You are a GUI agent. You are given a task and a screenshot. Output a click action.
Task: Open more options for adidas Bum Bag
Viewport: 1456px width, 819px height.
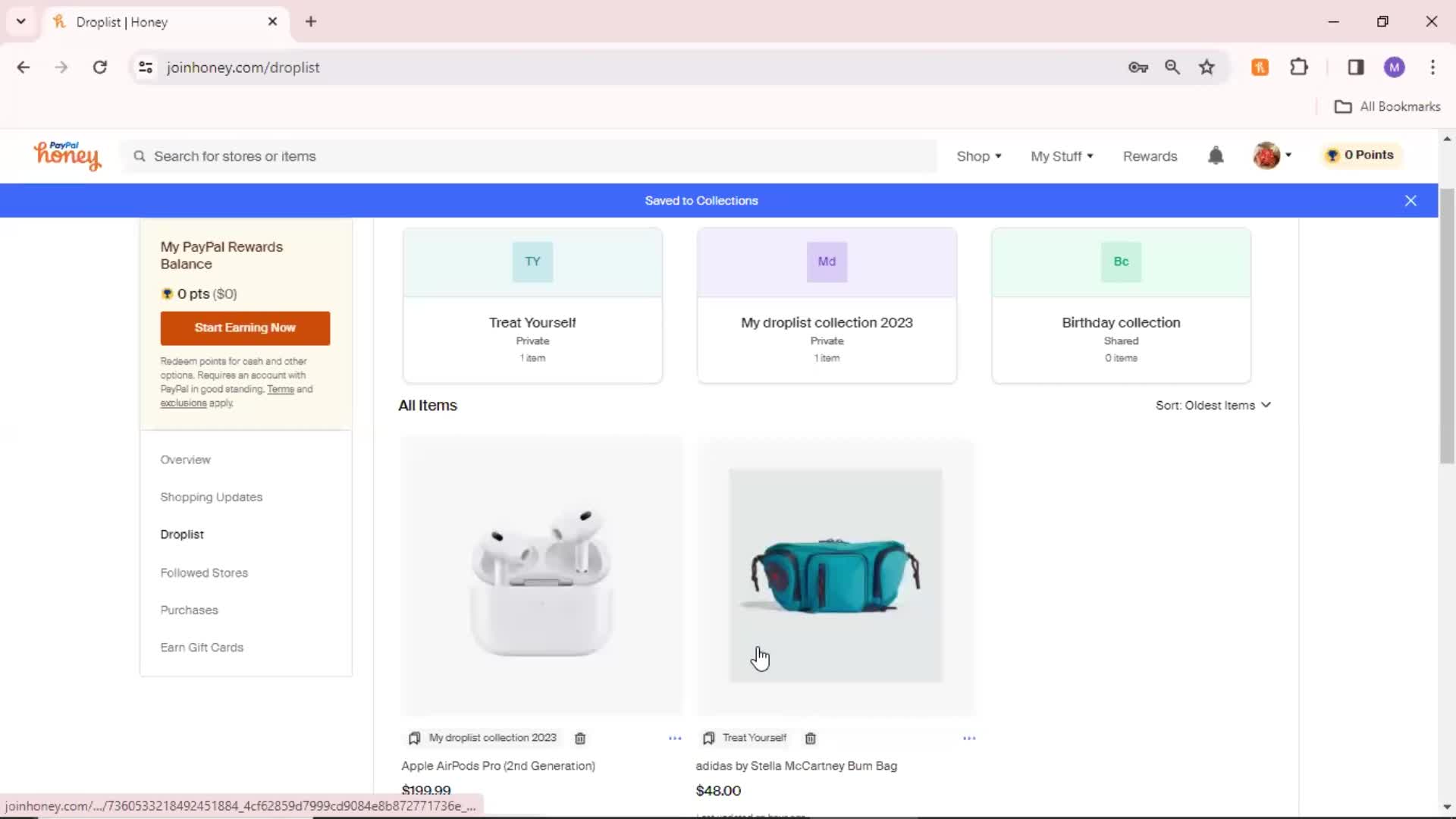pos(969,739)
